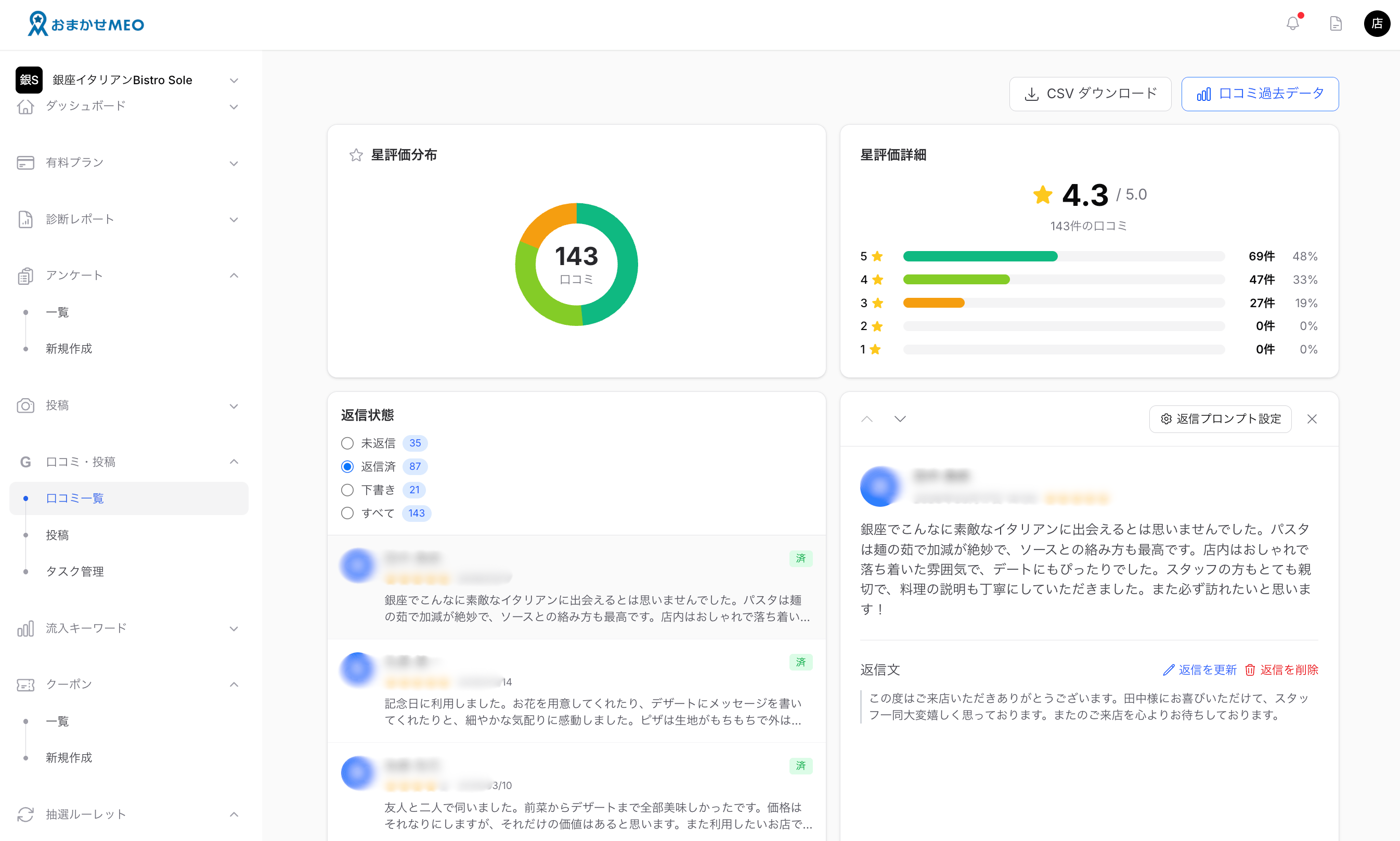1400x841 pixels.
Task: Open the notification bell
Action: [x=1293, y=24]
